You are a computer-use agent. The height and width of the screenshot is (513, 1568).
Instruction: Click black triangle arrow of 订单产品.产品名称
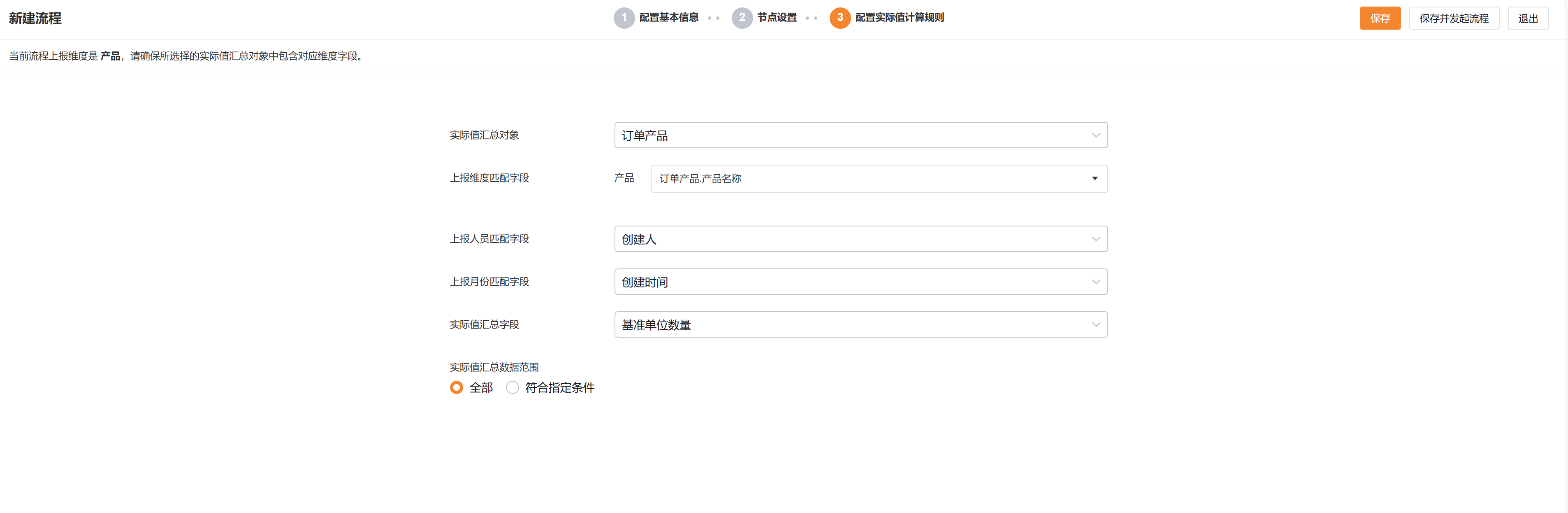[1095, 179]
